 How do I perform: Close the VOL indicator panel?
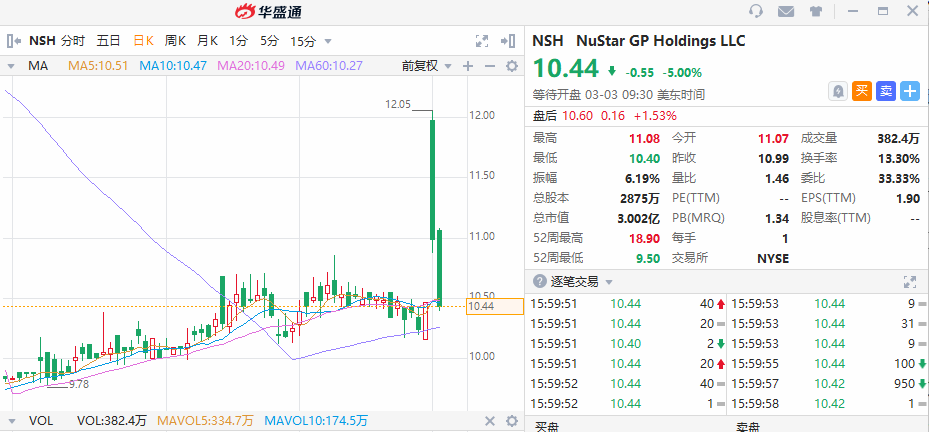tap(490, 421)
